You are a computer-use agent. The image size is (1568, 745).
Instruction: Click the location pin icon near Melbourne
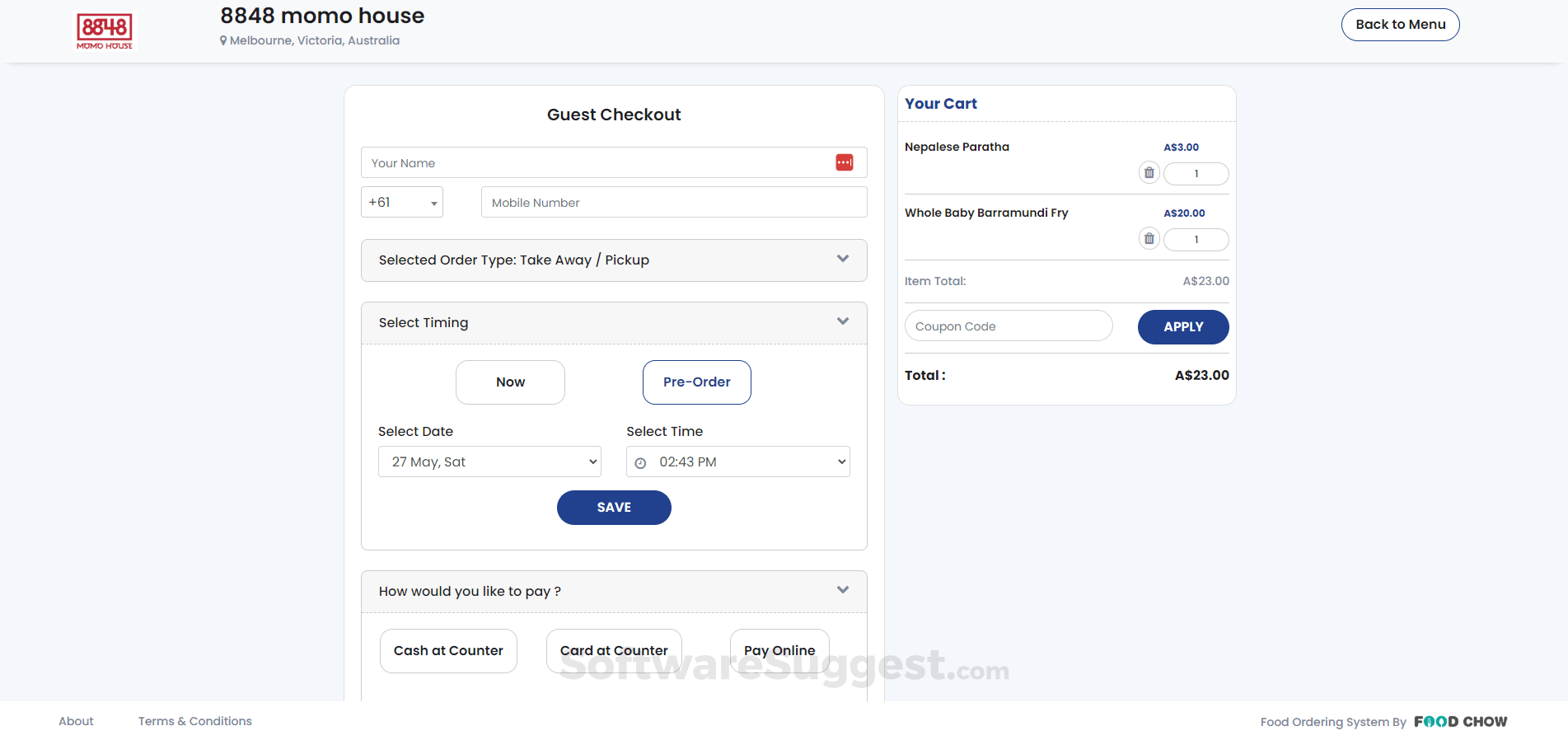click(x=223, y=40)
